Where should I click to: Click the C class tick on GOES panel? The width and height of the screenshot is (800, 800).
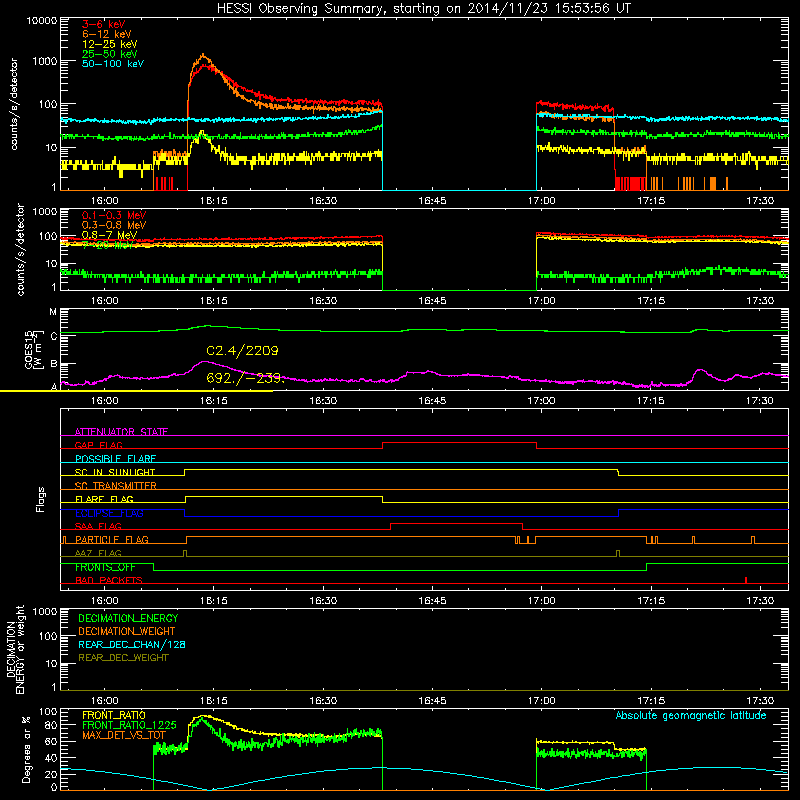[53, 336]
